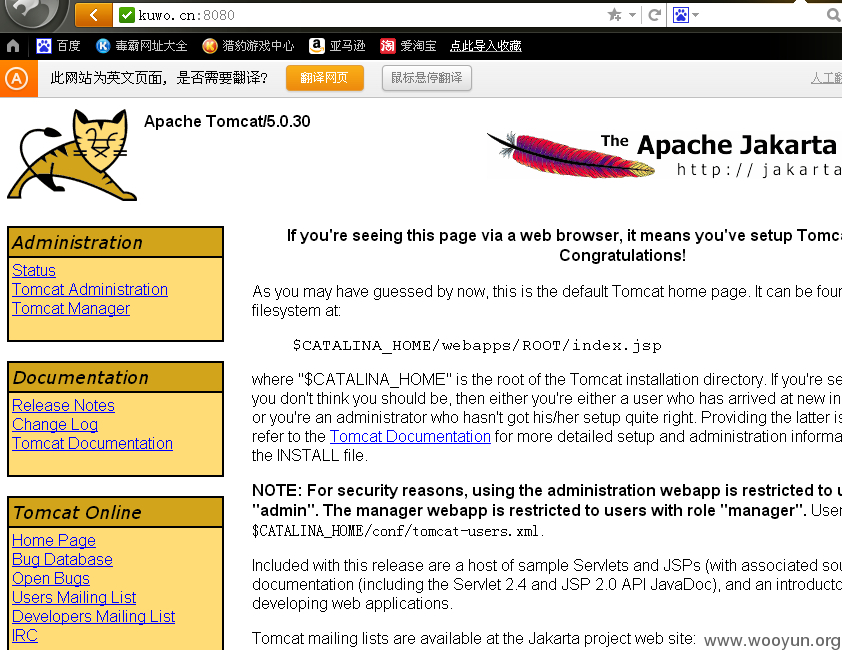Open the 猎豹游戏中心 bookmark
The image size is (842, 650).
pyautogui.click(x=248, y=46)
